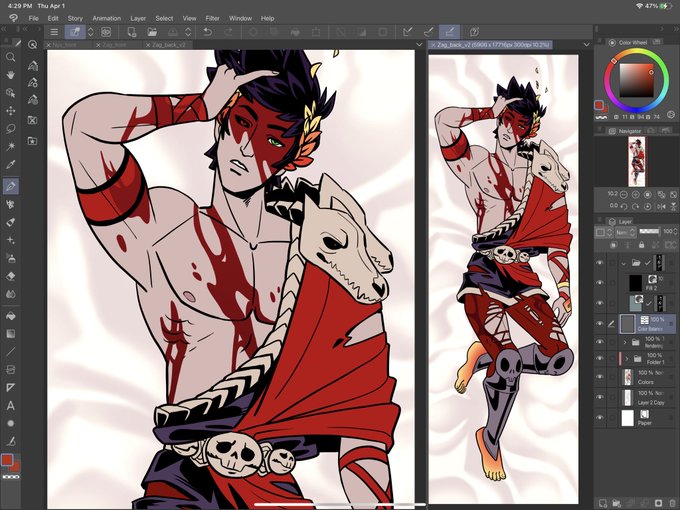Open the File menu

(x=33, y=18)
